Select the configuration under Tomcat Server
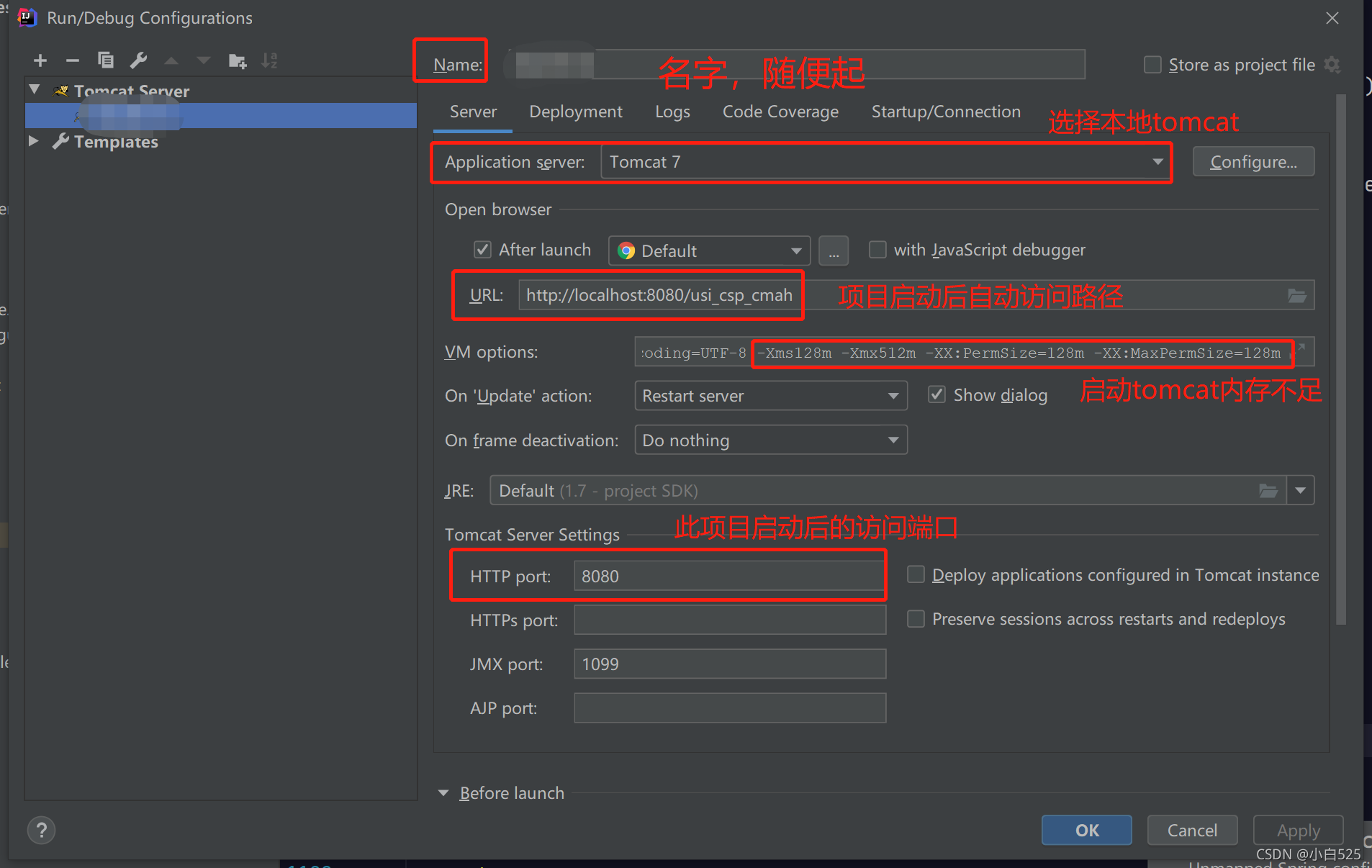Screen dimensions: 1372x868 pos(221,116)
